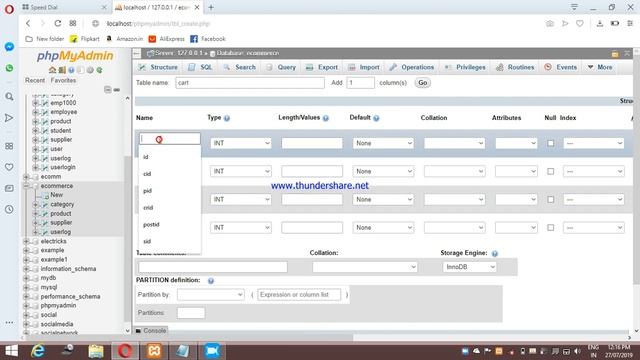
Task: Open Favorites tables link
Action: [63, 80]
